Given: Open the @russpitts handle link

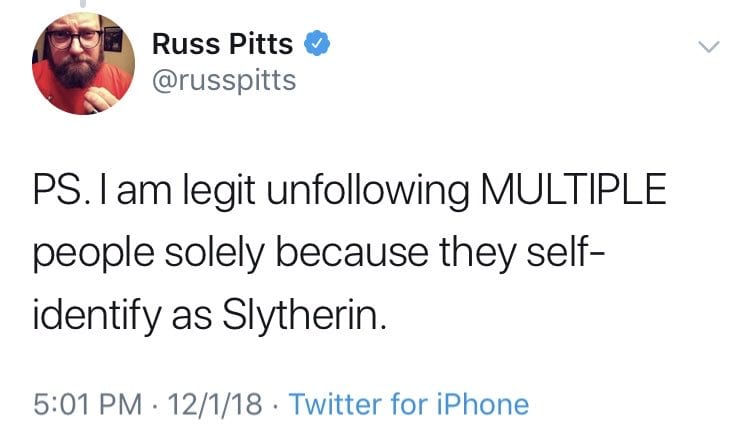Looking at the screenshot, I should 224,80.
